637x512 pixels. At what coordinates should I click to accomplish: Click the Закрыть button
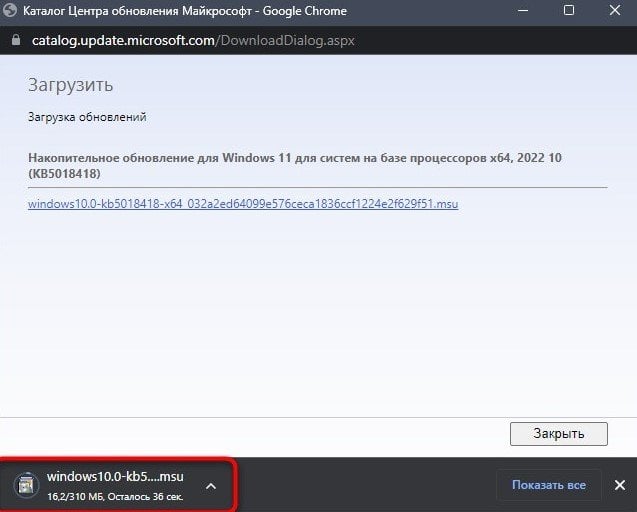tap(559, 434)
